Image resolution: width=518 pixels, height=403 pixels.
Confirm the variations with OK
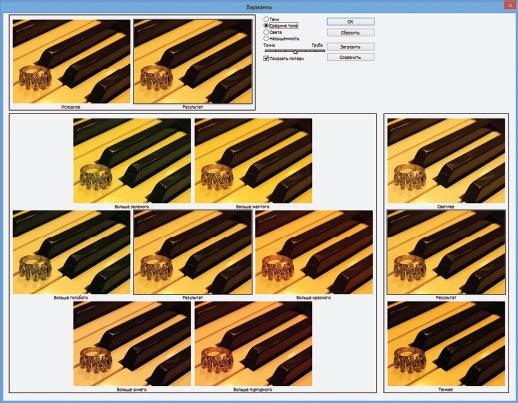pyautogui.click(x=350, y=22)
